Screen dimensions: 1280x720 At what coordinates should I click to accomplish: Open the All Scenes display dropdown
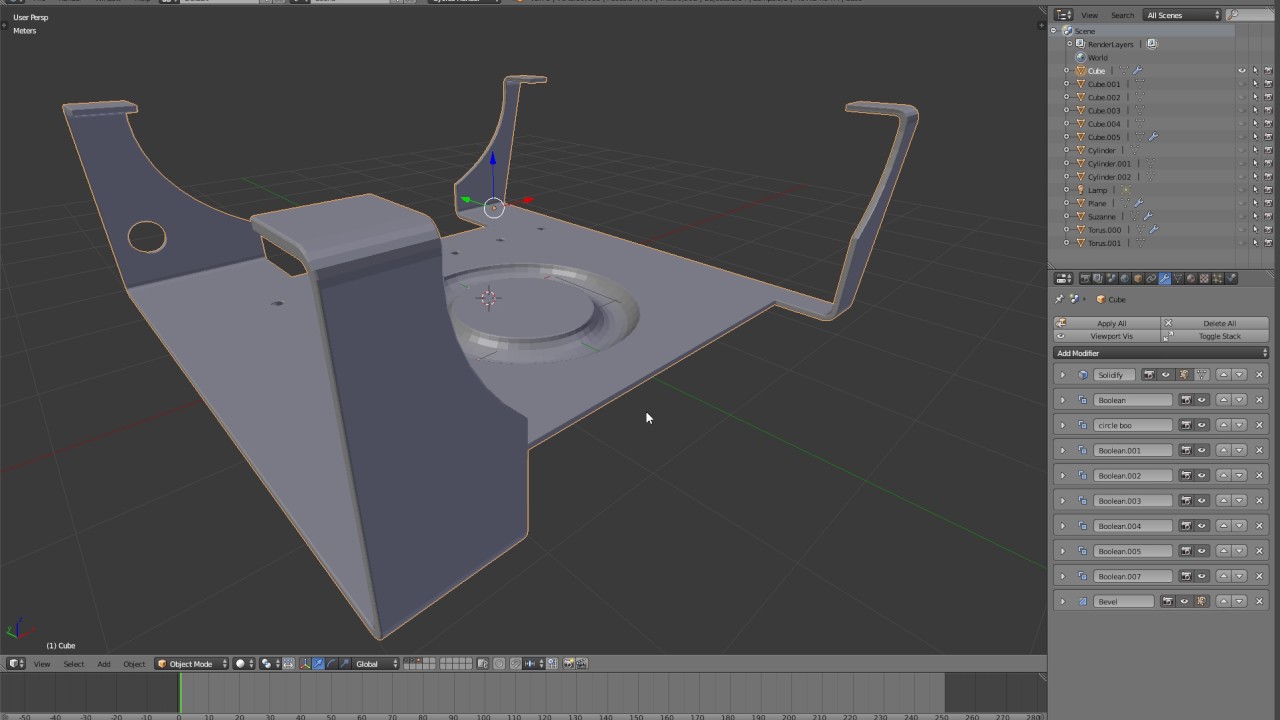pyautogui.click(x=1183, y=15)
